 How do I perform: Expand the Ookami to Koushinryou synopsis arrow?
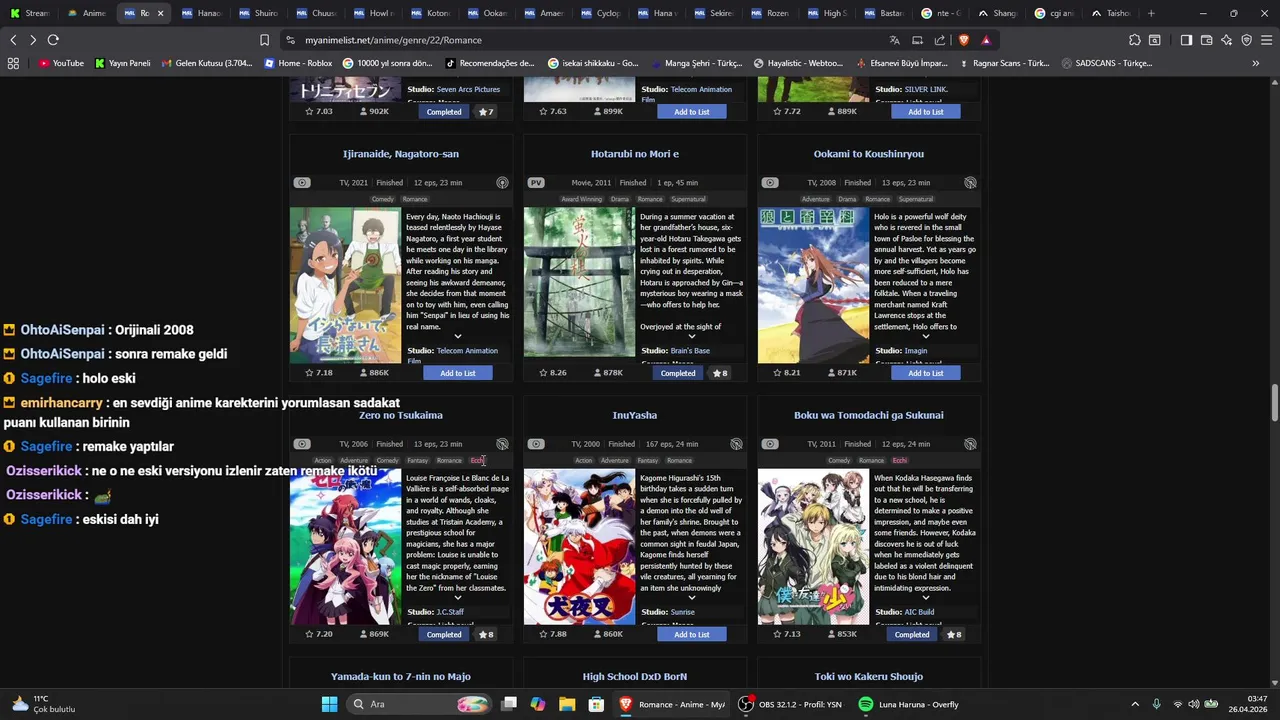click(926, 336)
